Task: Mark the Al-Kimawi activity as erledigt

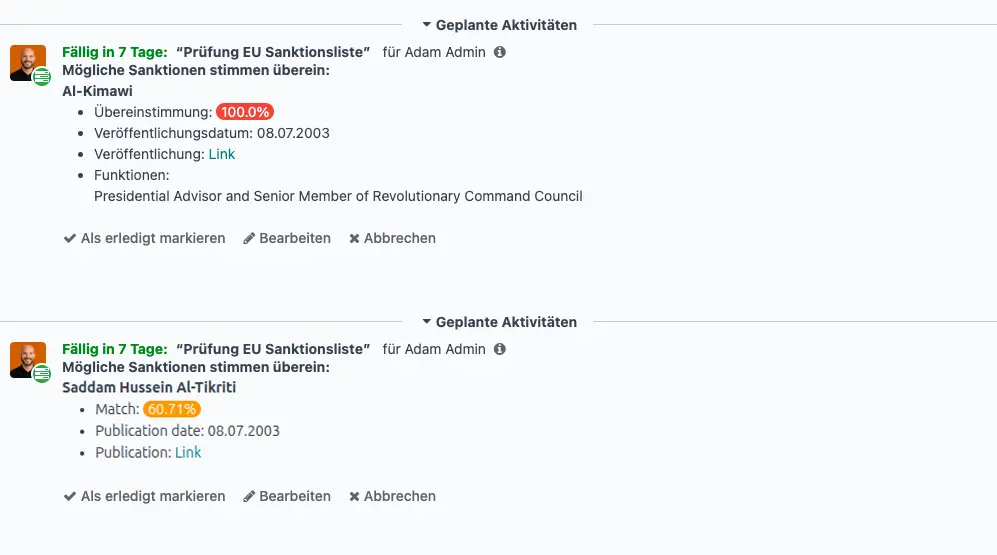Action: 144,239
